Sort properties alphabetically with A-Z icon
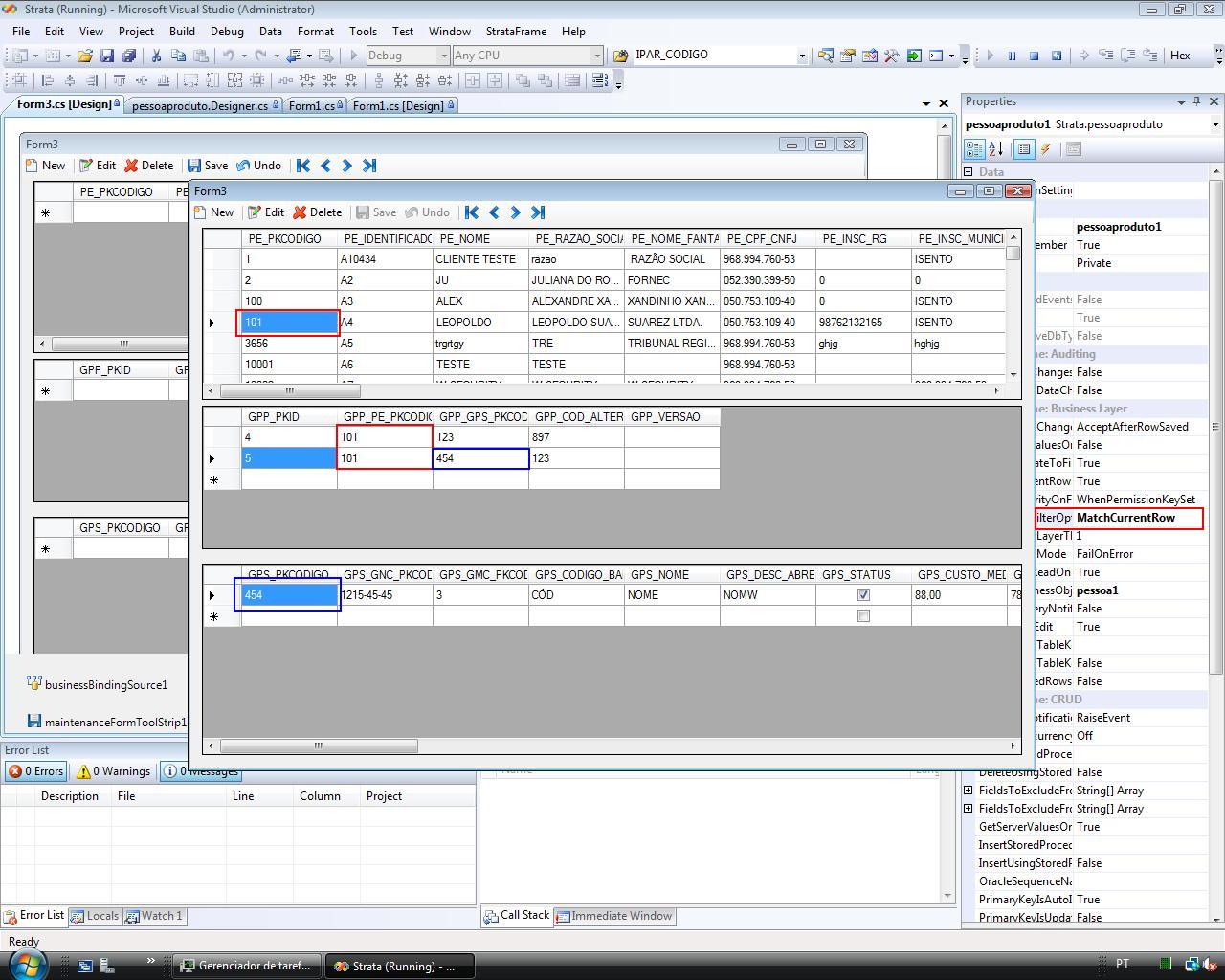The image size is (1225, 980). tap(996, 149)
